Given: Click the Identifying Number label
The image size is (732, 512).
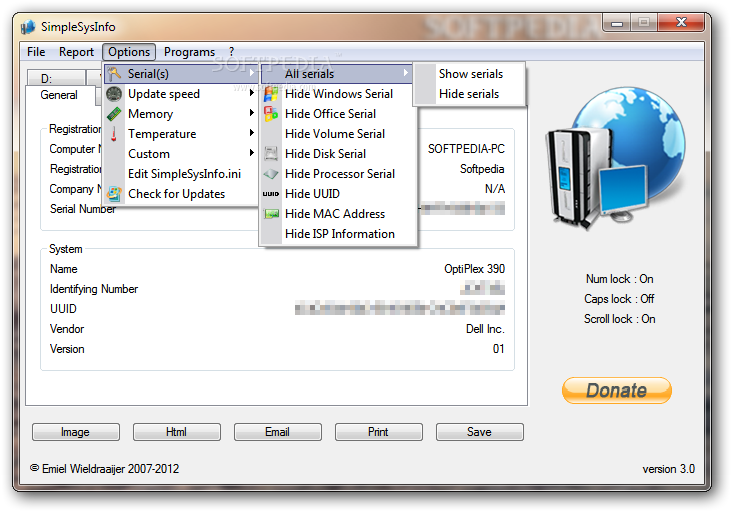Looking at the screenshot, I should 94,289.
